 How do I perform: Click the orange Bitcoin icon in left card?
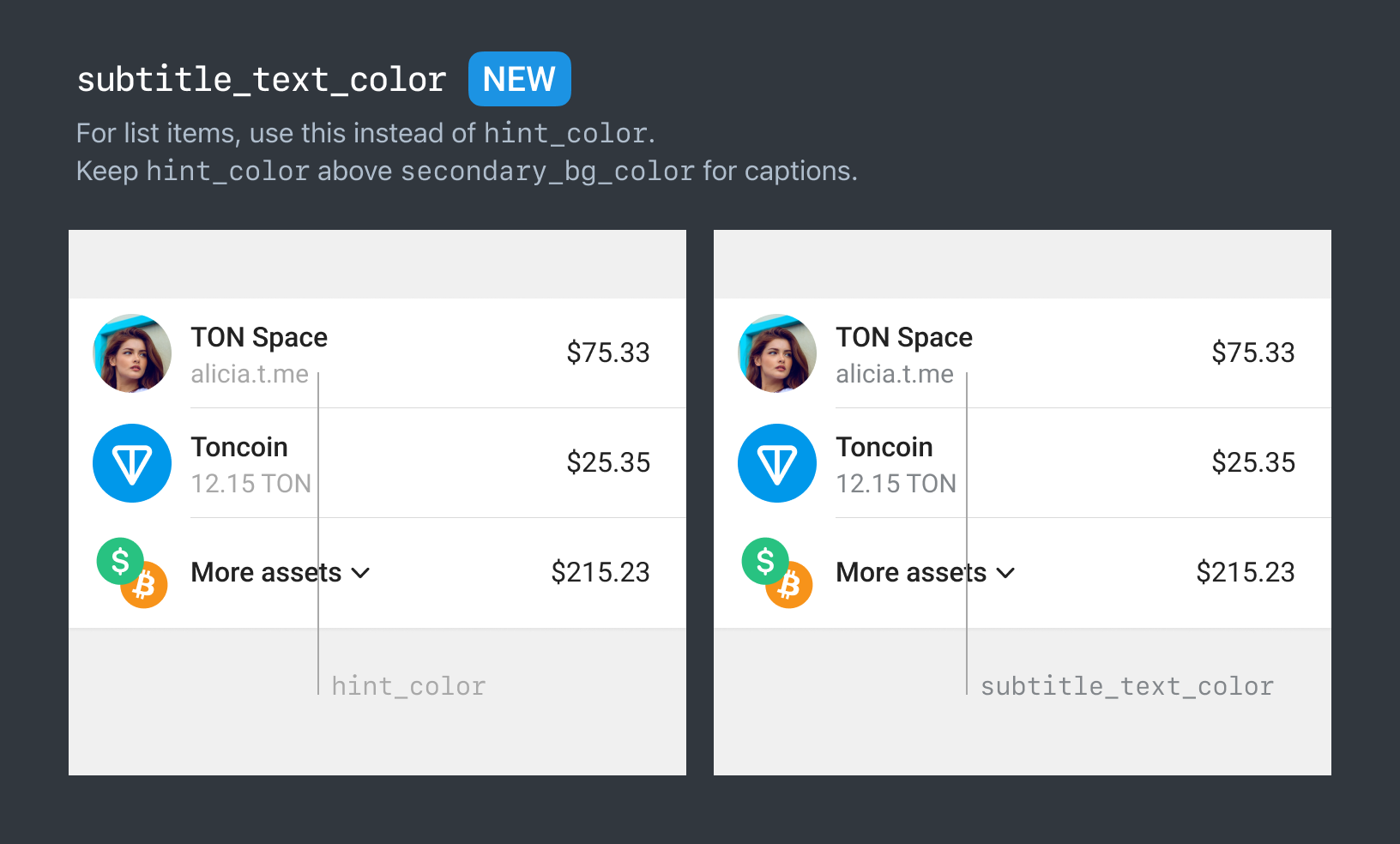(146, 586)
